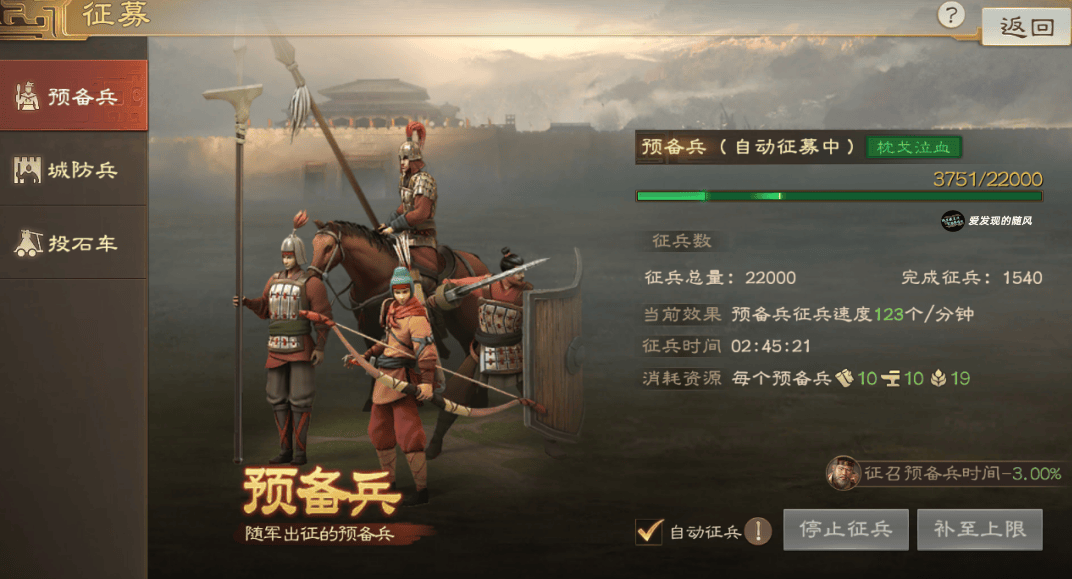1072x579 pixels.
Task: Click the iron resource icon in 消耗资源
Action: [x=891, y=379]
